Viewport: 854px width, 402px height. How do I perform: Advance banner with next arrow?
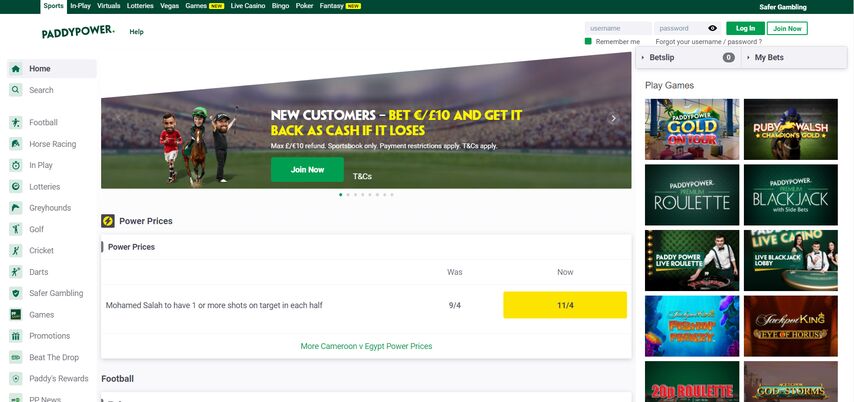tap(613, 118)
